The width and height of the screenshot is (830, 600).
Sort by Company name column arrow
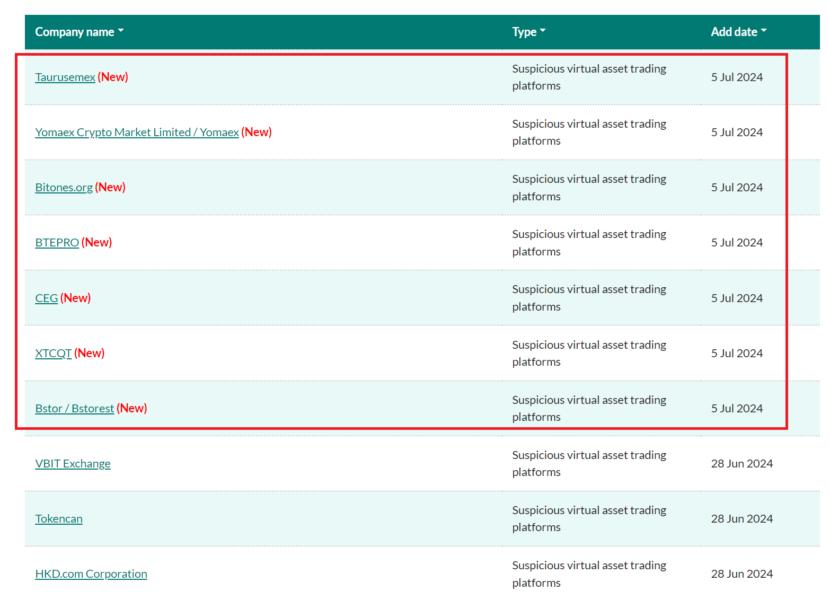pos(121,31)
